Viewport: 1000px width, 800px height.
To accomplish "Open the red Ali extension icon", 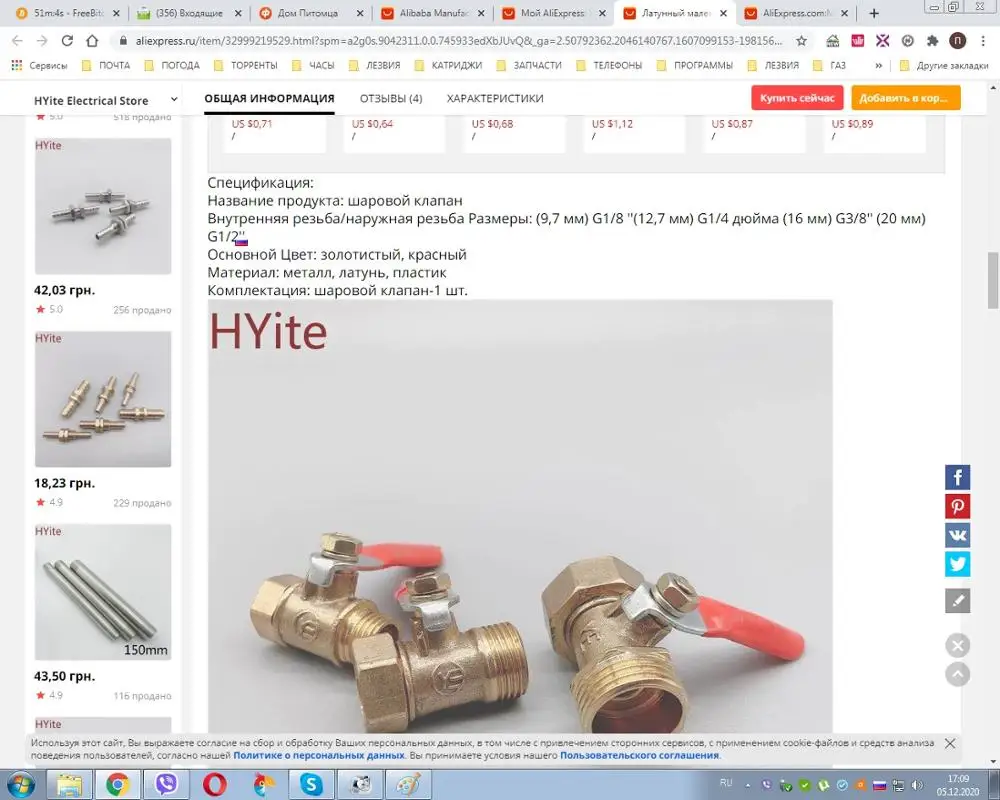I will point(858,41).
